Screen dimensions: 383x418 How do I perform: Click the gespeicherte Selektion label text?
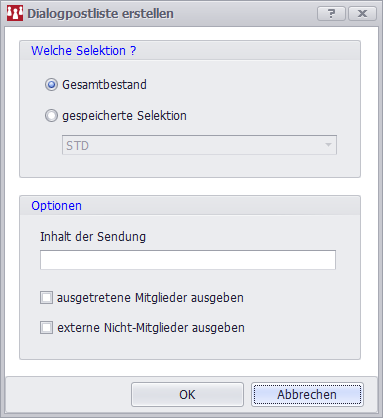124,116
